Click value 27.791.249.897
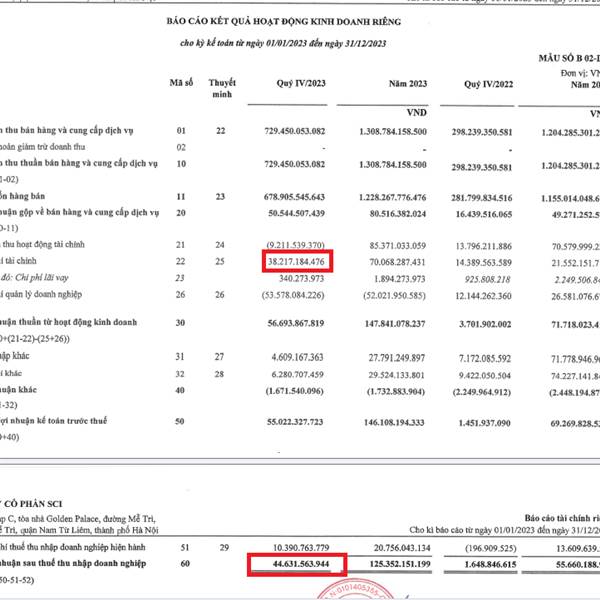The width and height of the screenshot is (600, 600). 397,358
